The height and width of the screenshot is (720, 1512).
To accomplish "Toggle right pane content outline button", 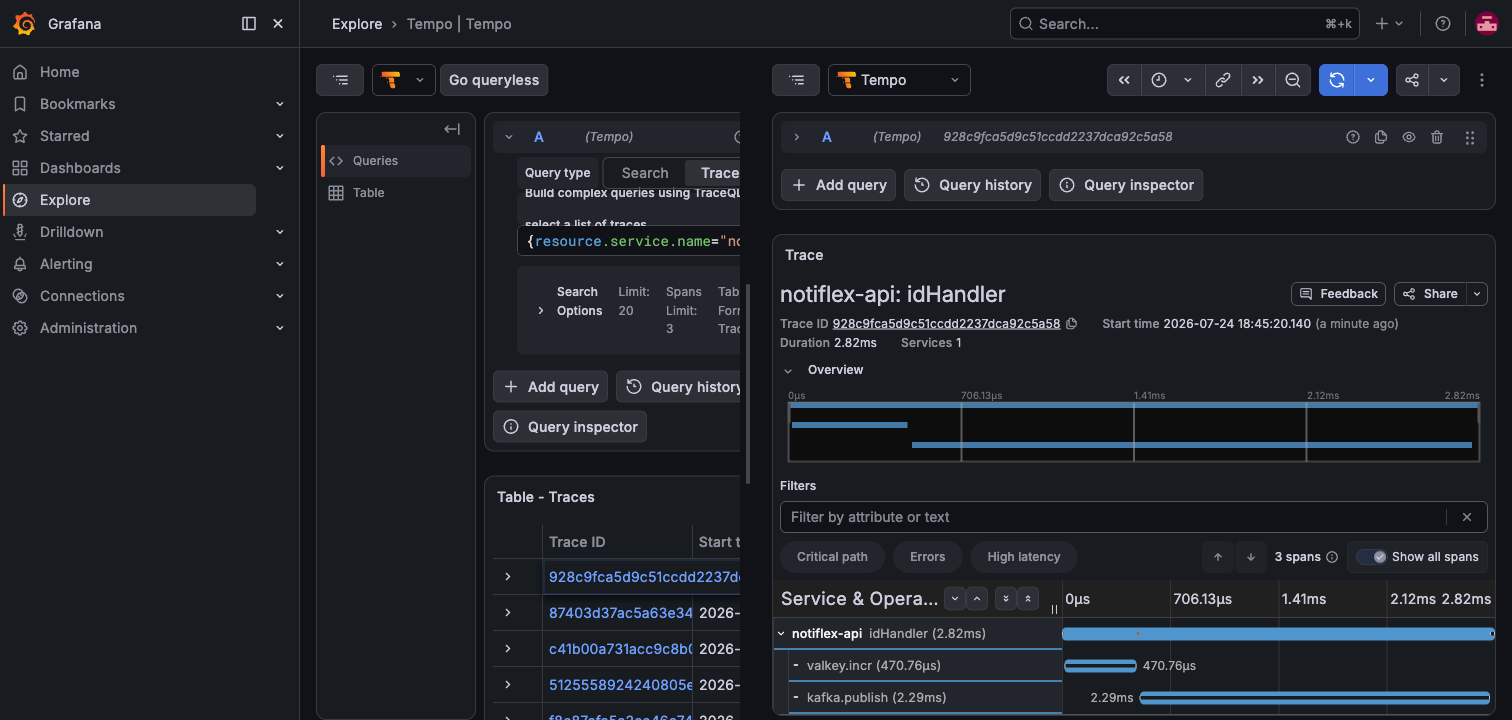I will click(796, 80).
